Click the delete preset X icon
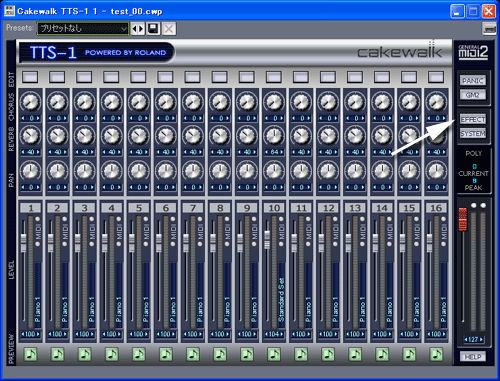500x381 pixels. coord(169,29)
